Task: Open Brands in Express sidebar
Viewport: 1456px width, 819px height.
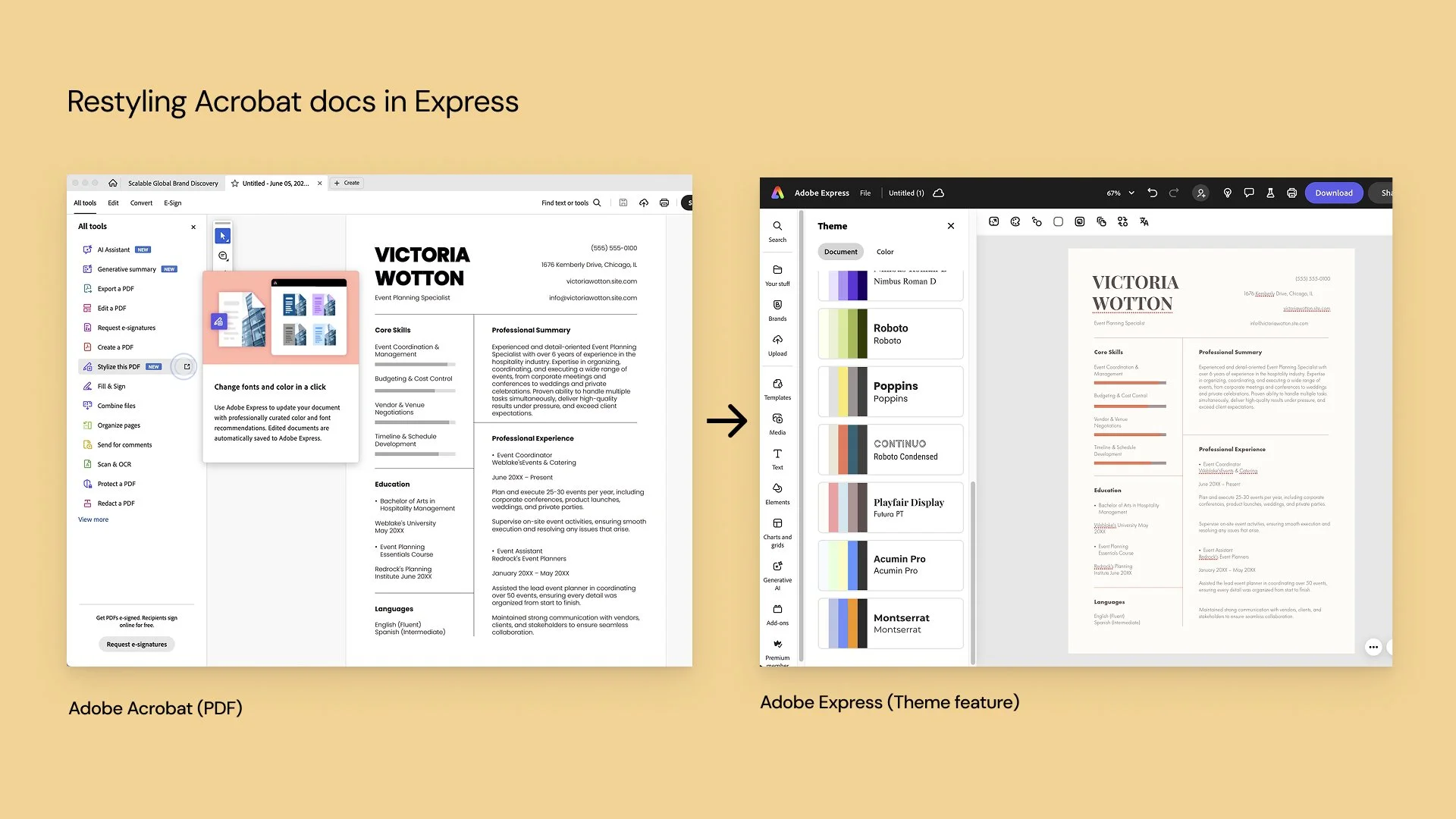Action: tap(777, 310)
